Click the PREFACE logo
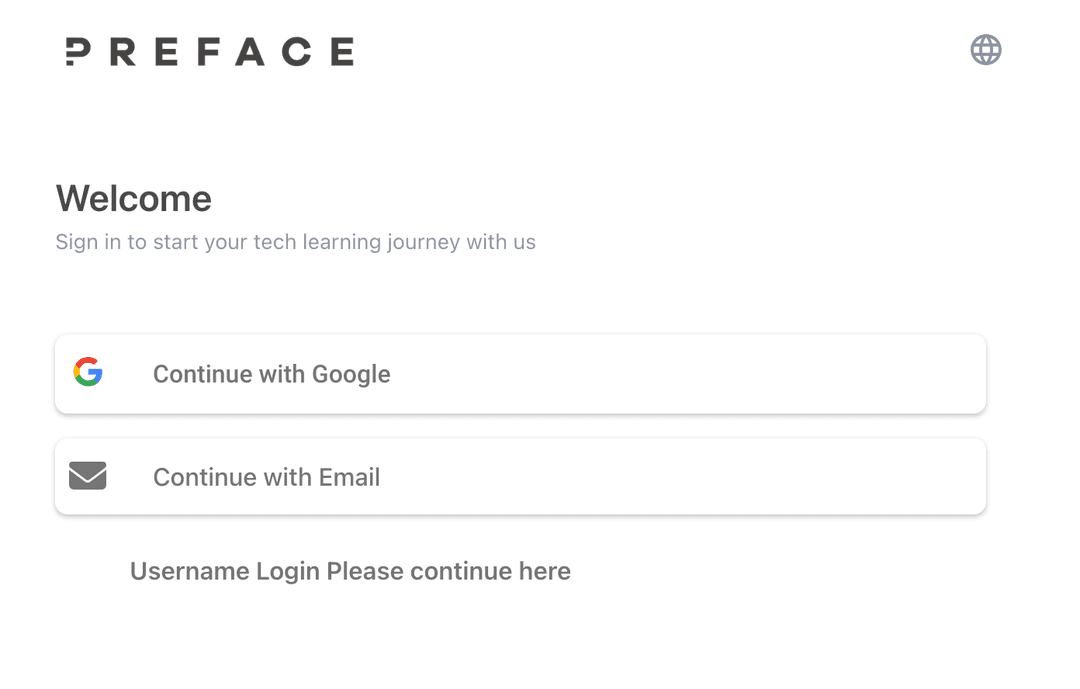 (209, 52)
